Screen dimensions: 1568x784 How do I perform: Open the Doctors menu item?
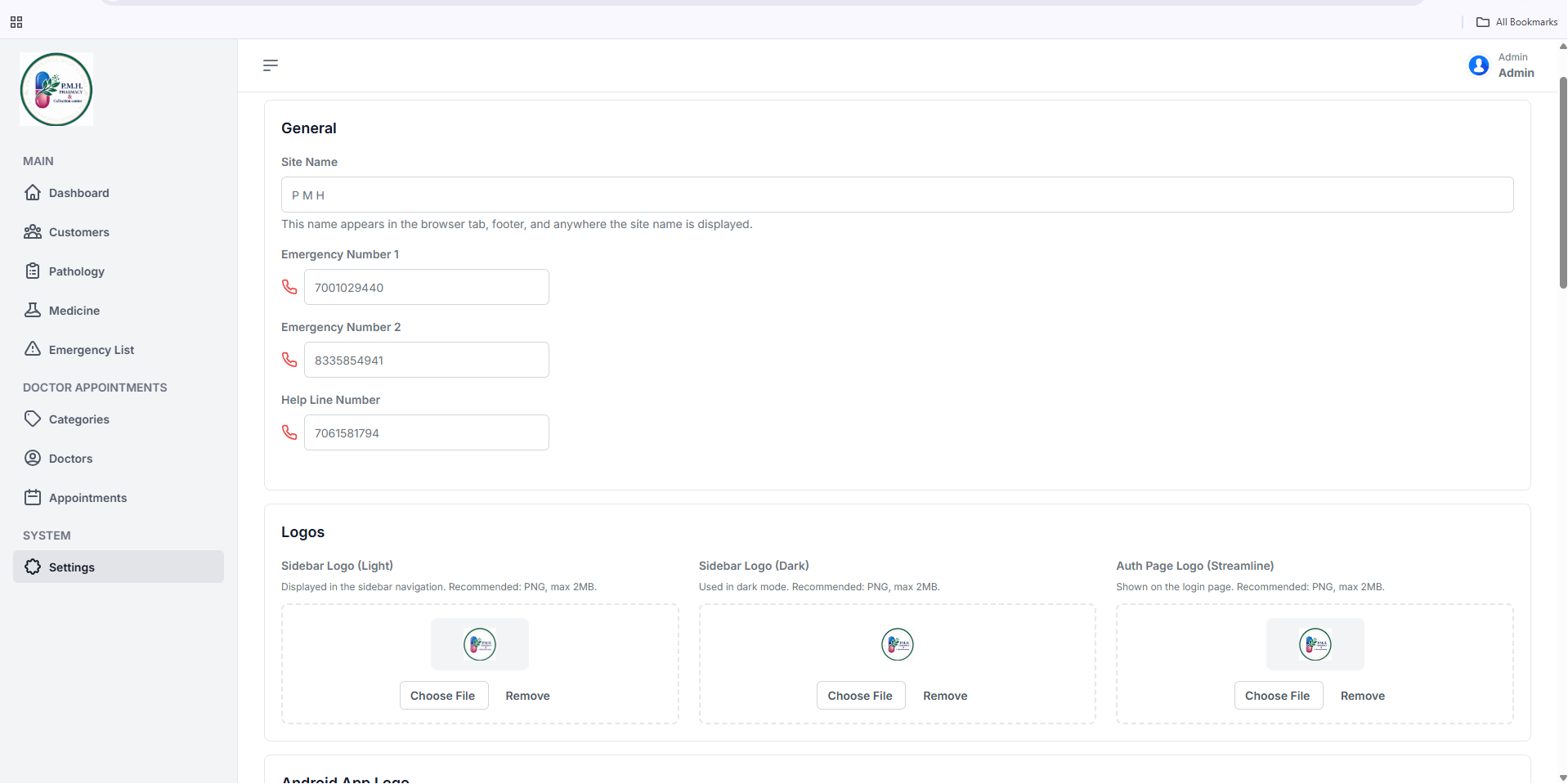click(119, 458)
